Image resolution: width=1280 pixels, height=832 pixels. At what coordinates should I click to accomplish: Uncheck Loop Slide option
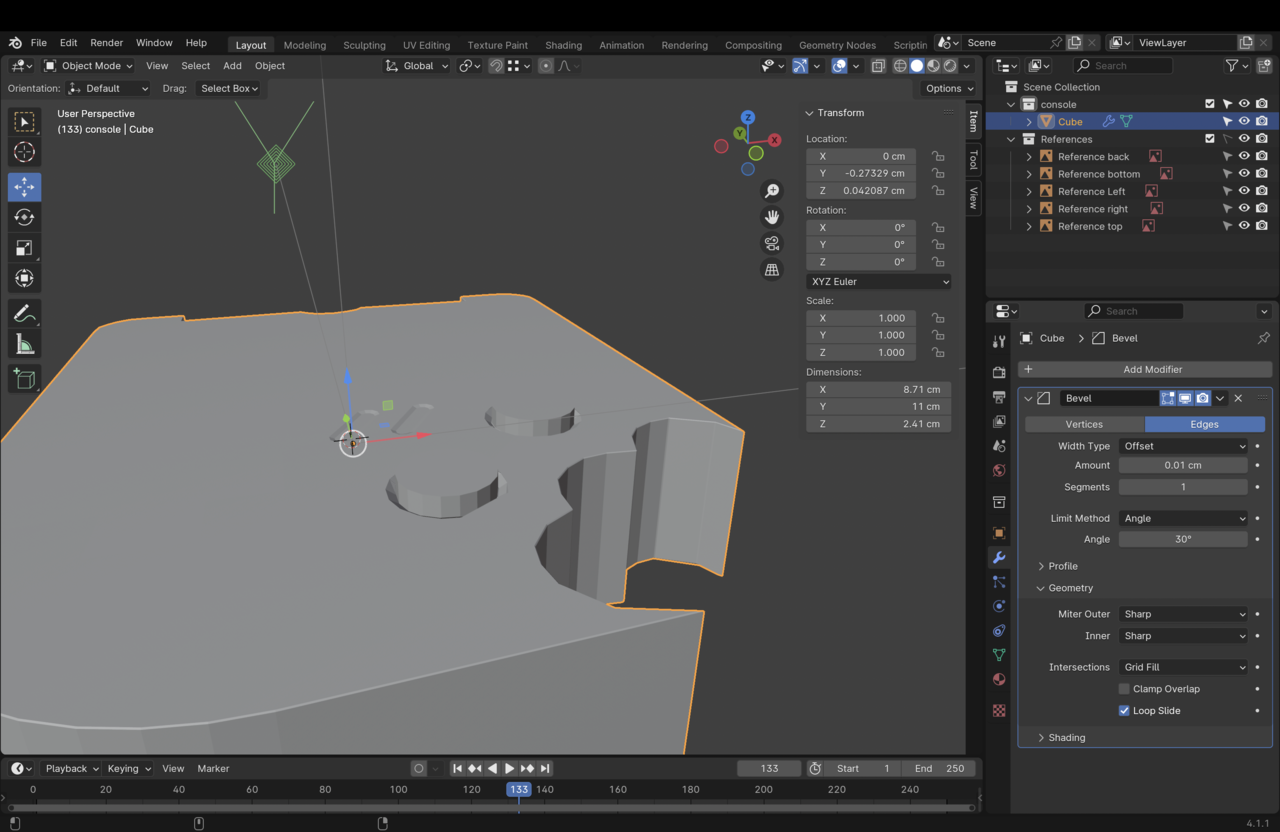(1124, 711)
